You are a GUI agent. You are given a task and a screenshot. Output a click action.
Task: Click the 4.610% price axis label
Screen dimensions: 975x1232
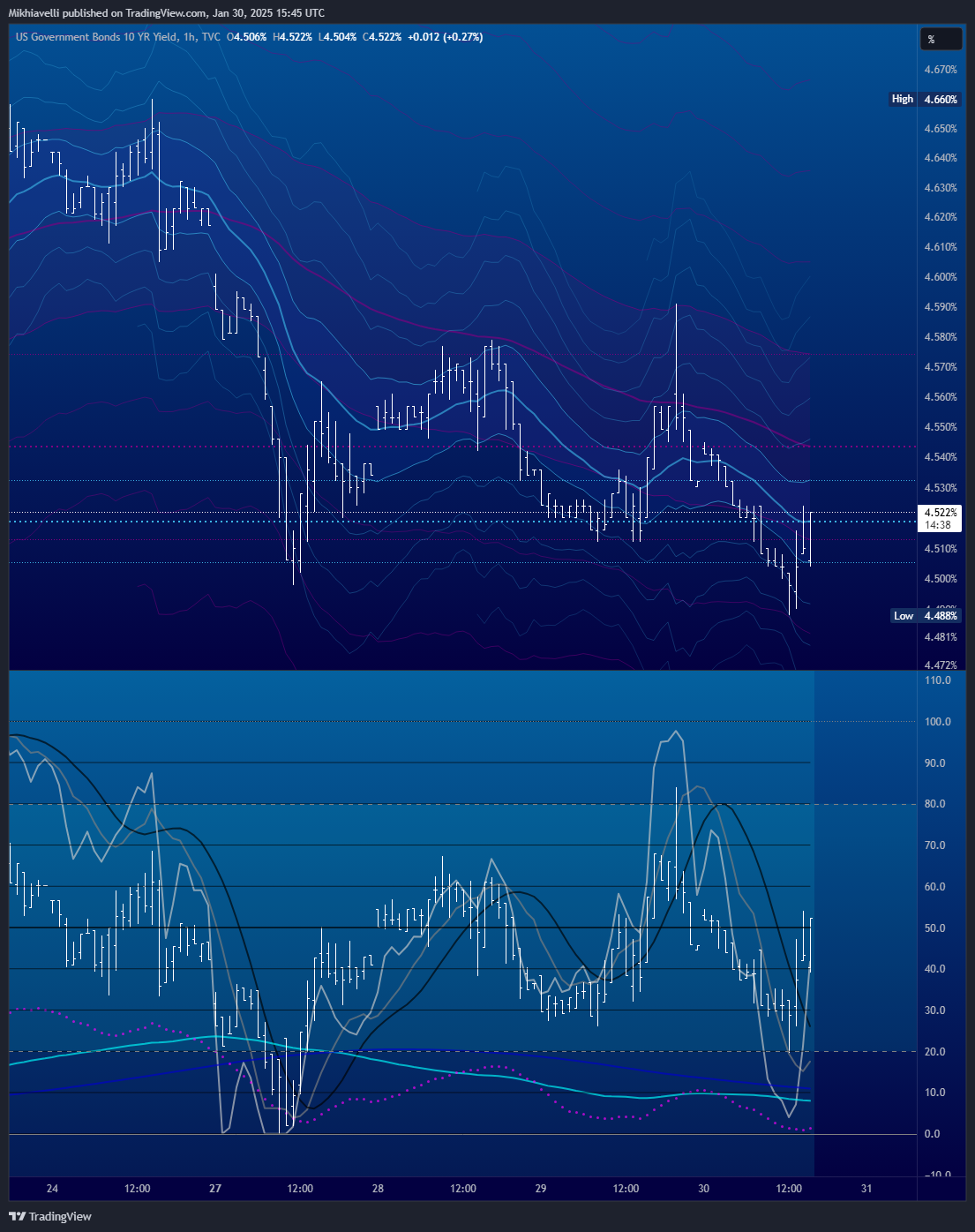[x=940, y=247]
